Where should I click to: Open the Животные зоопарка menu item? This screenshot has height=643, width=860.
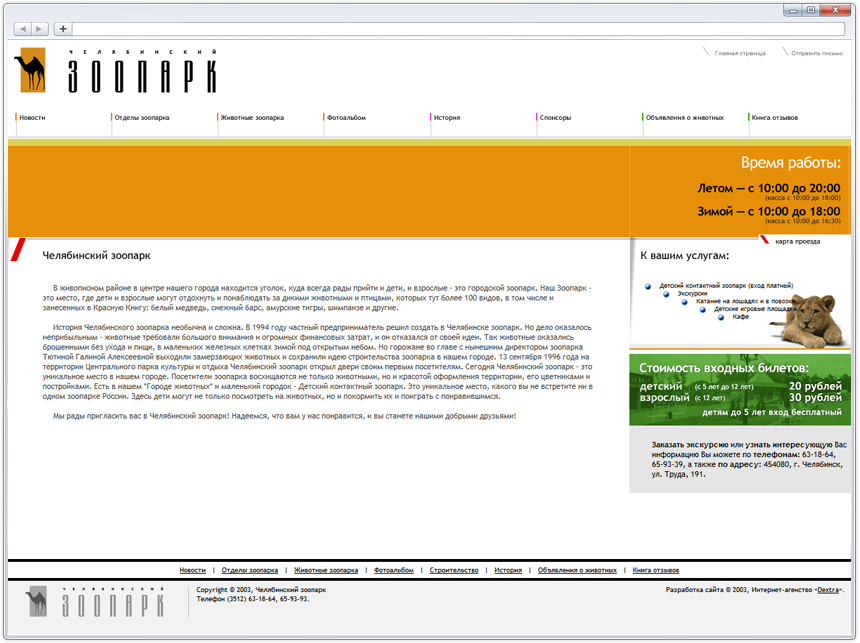(x=252, y=117)
